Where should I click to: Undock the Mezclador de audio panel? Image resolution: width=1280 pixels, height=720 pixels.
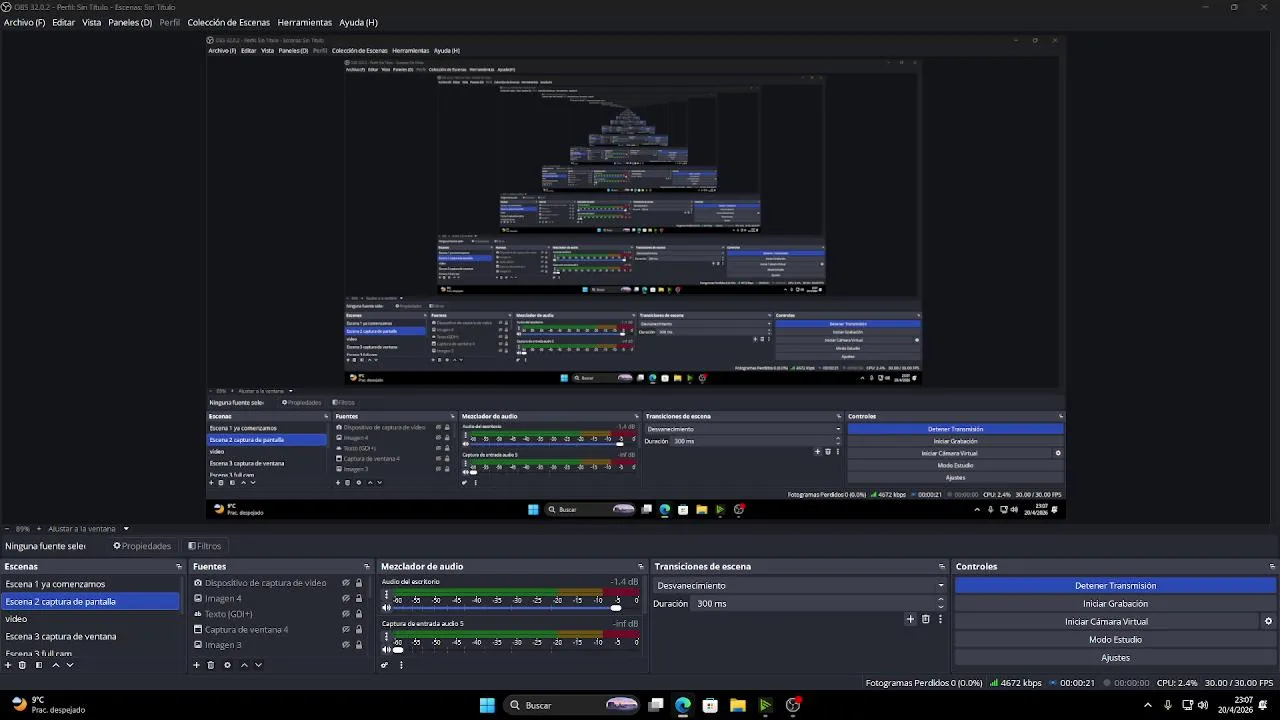pos(641,567)
